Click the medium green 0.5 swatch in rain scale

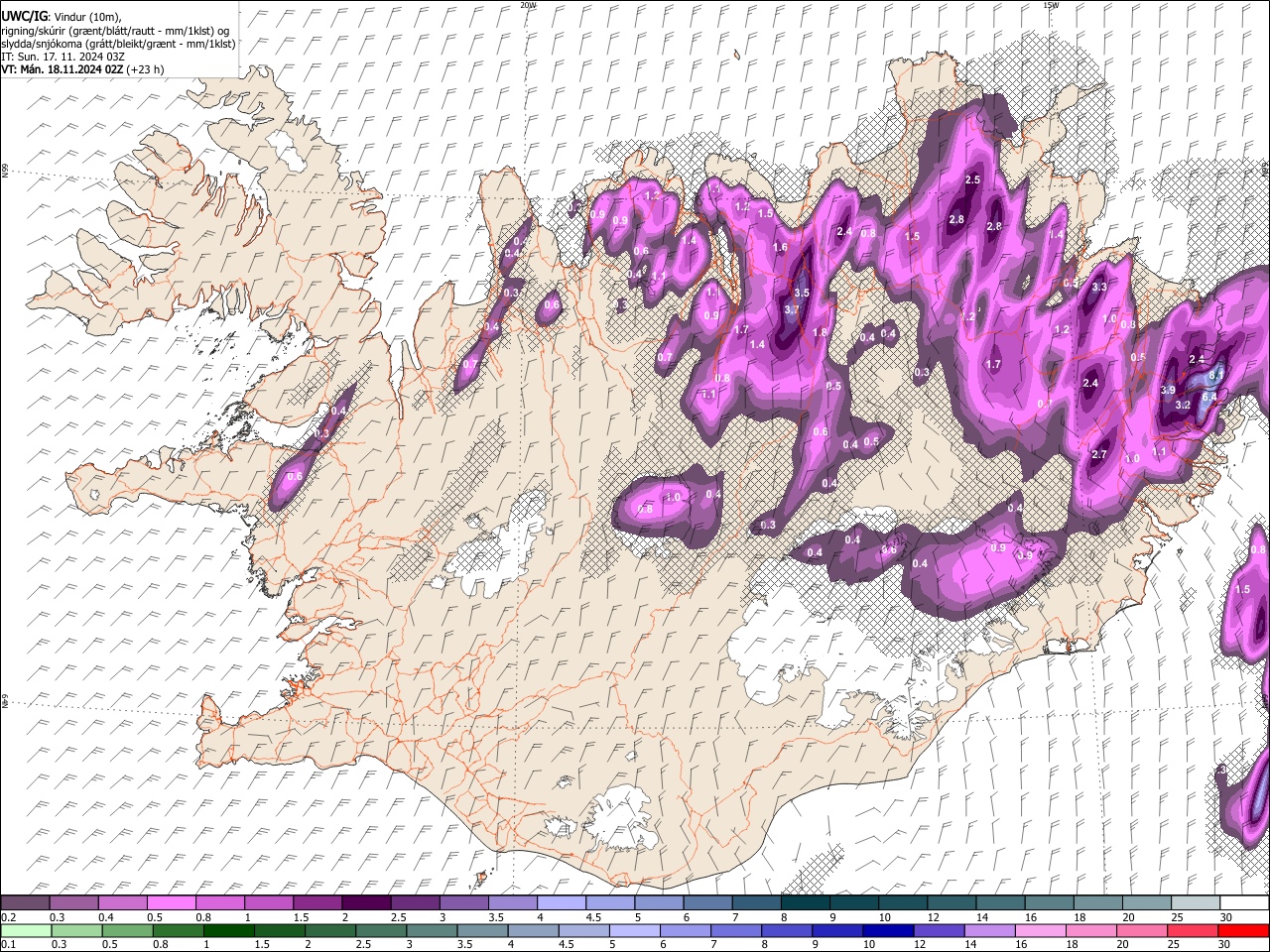[126, 930]
